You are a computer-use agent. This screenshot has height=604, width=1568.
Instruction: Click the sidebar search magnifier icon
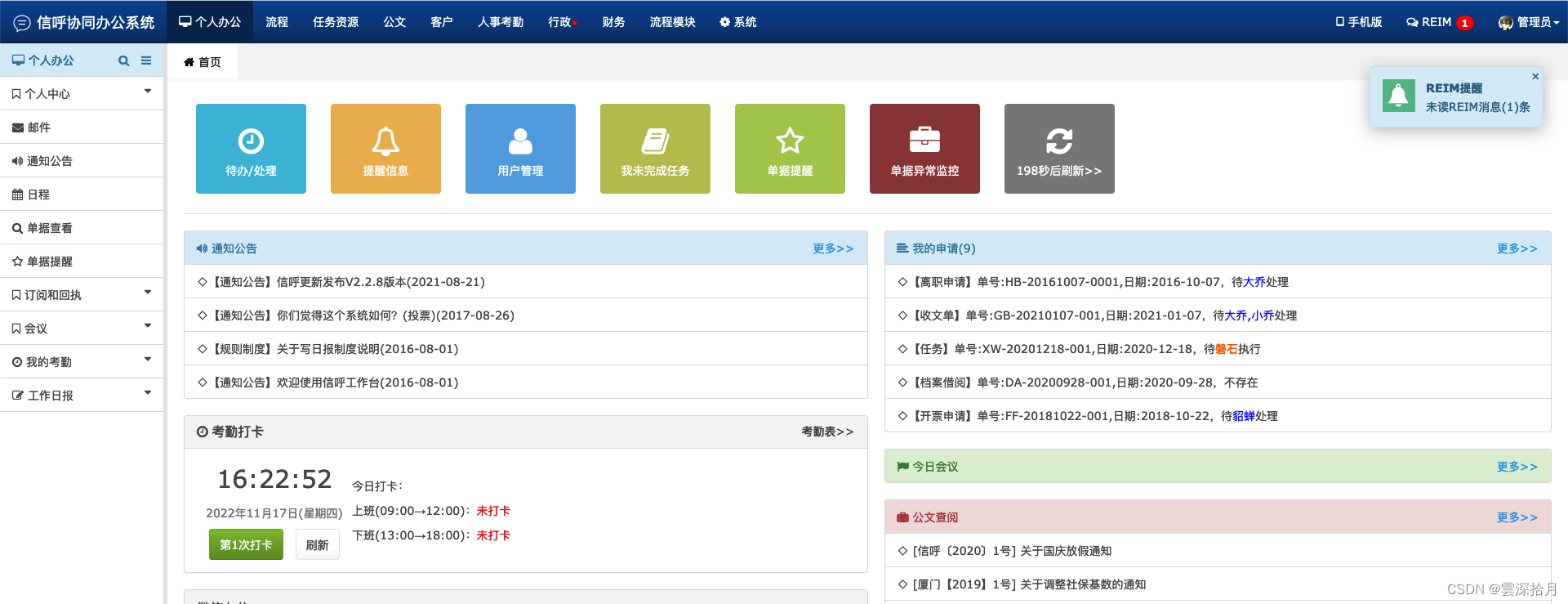pyautogui.click(x=123, y=60)
